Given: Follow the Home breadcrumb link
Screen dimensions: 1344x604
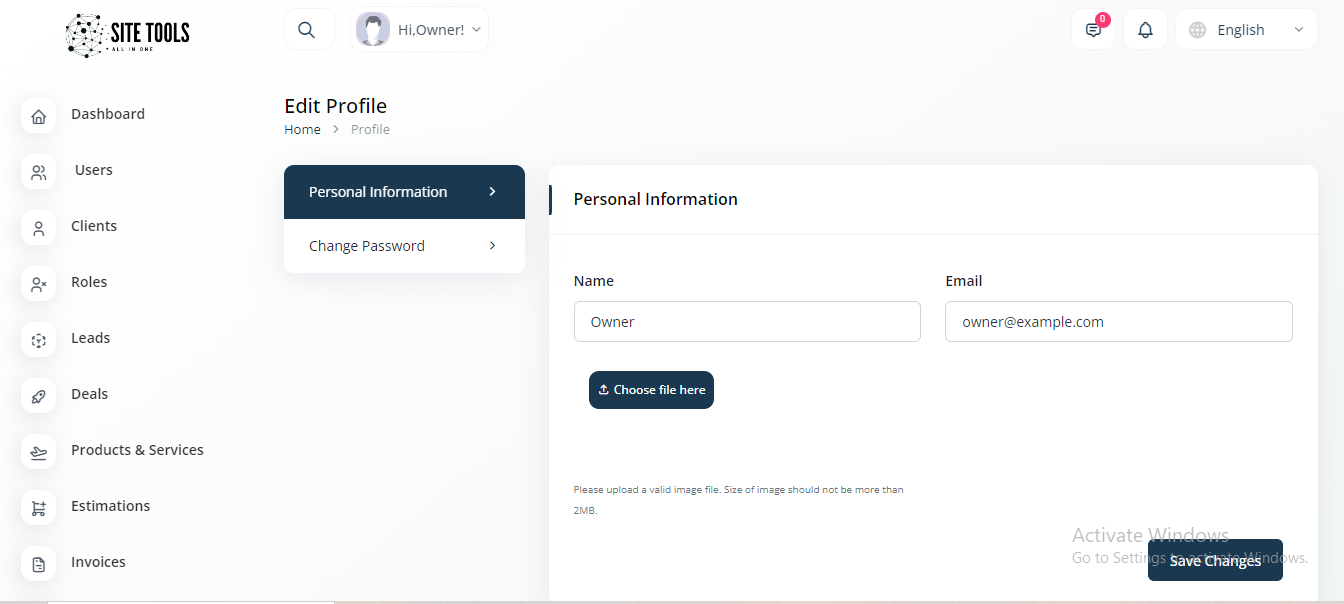Looking at the screenshot, I should tap(302, 130).
